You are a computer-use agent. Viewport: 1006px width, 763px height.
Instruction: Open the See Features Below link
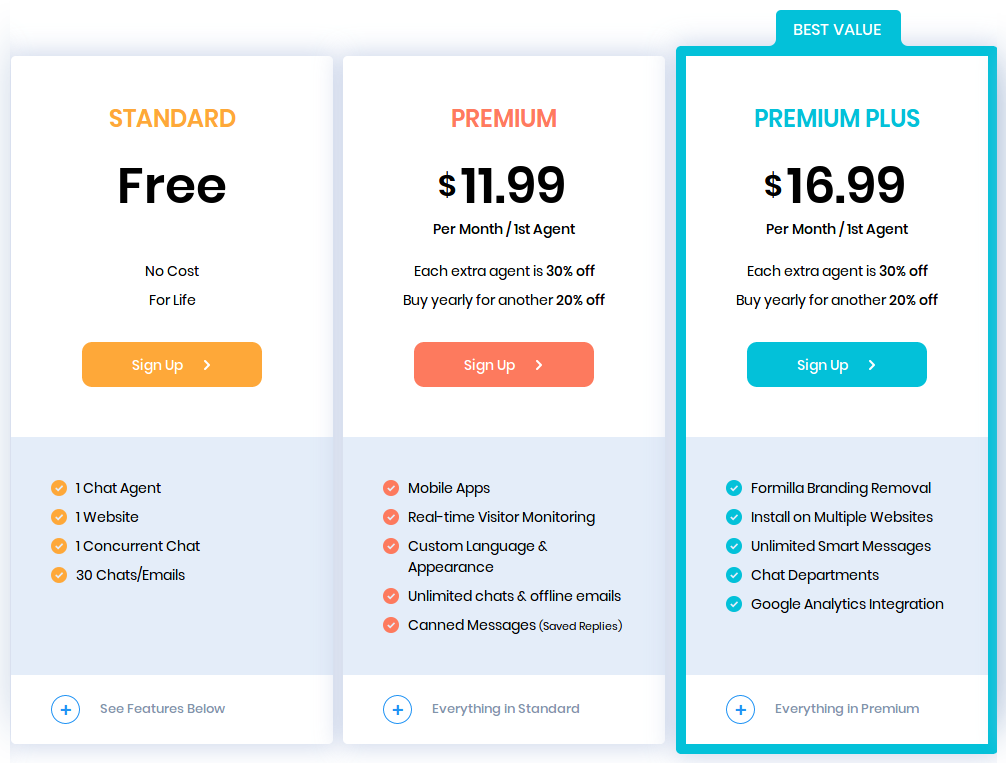click(x=162, y=709)
